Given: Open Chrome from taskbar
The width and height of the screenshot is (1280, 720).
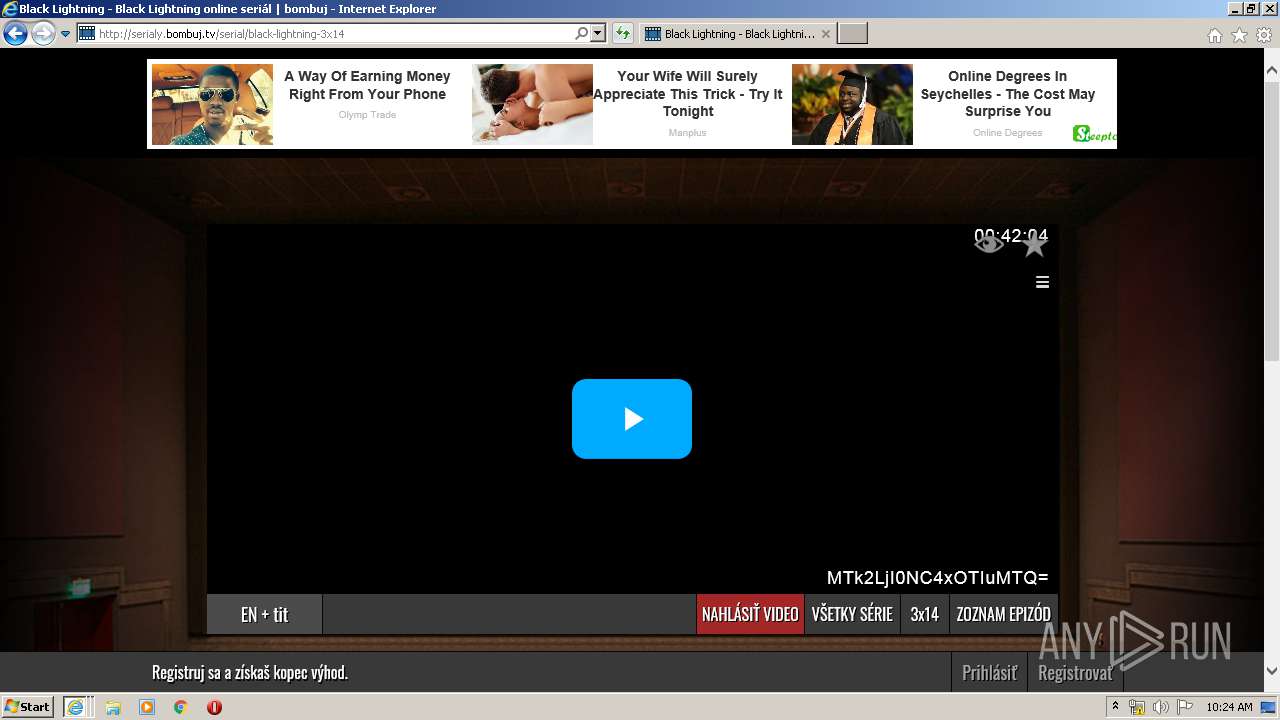Looking at the screenshot, I should [181, 707].
